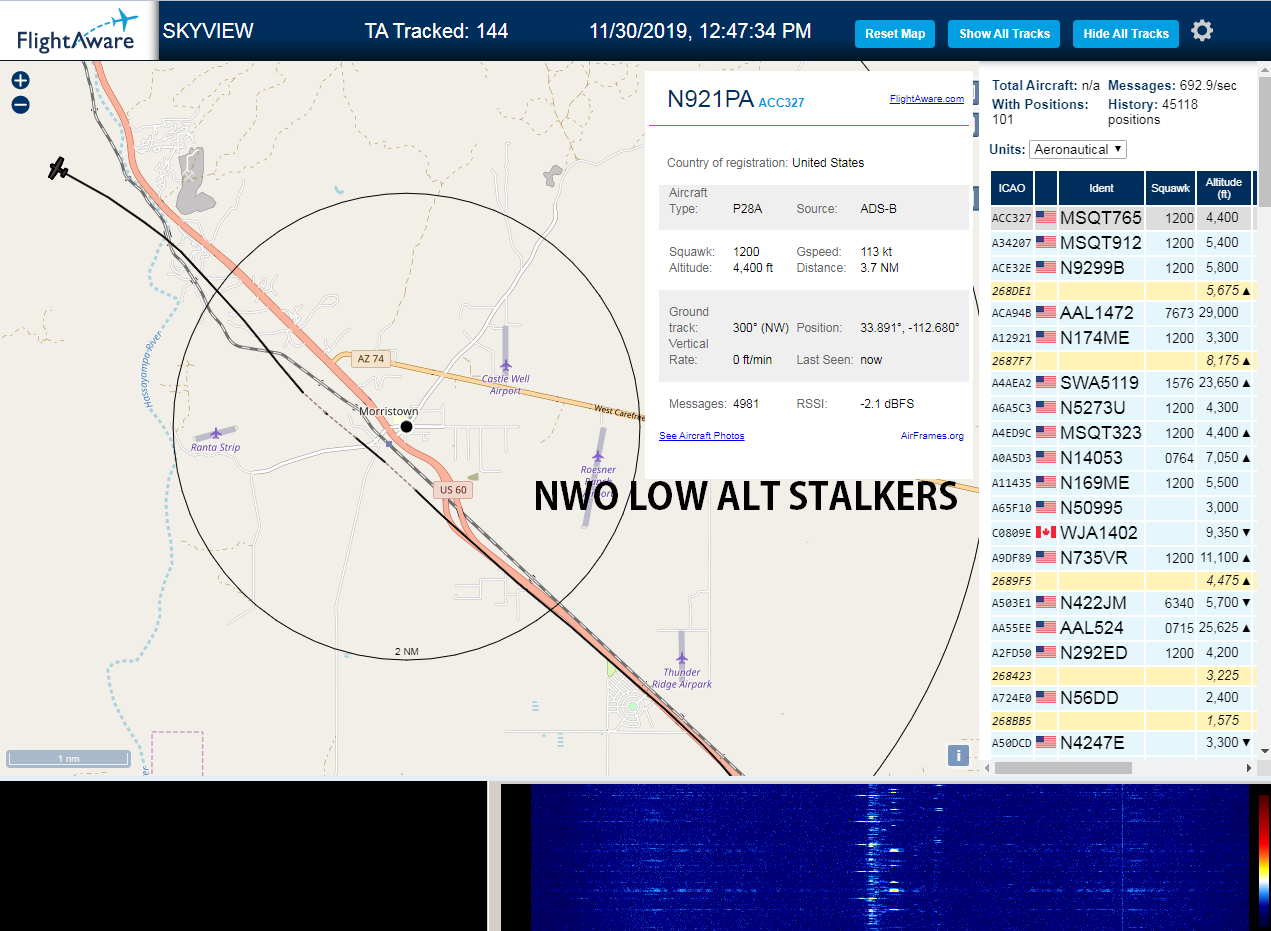Select the MSQT323 row

(x=1123, y=433)
